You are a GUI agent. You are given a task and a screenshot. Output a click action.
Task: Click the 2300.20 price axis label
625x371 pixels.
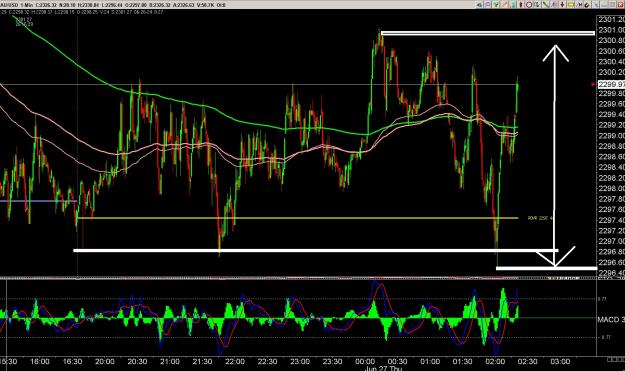611,72
